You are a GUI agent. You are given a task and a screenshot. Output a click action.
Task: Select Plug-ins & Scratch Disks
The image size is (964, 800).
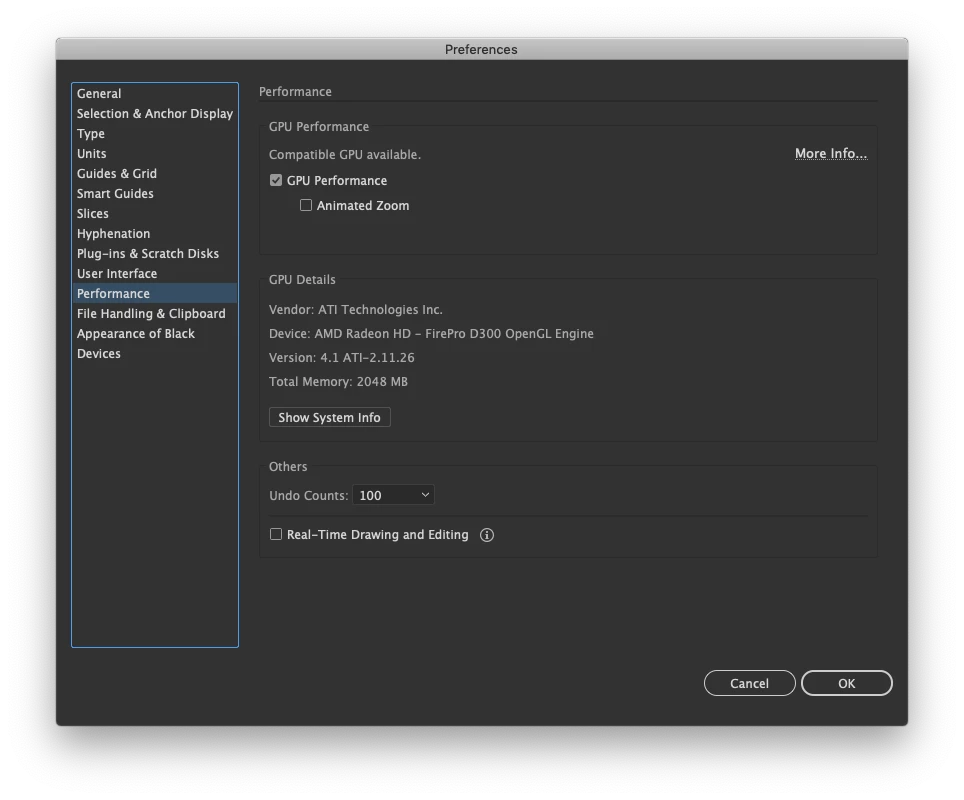(x=155, y=253)
